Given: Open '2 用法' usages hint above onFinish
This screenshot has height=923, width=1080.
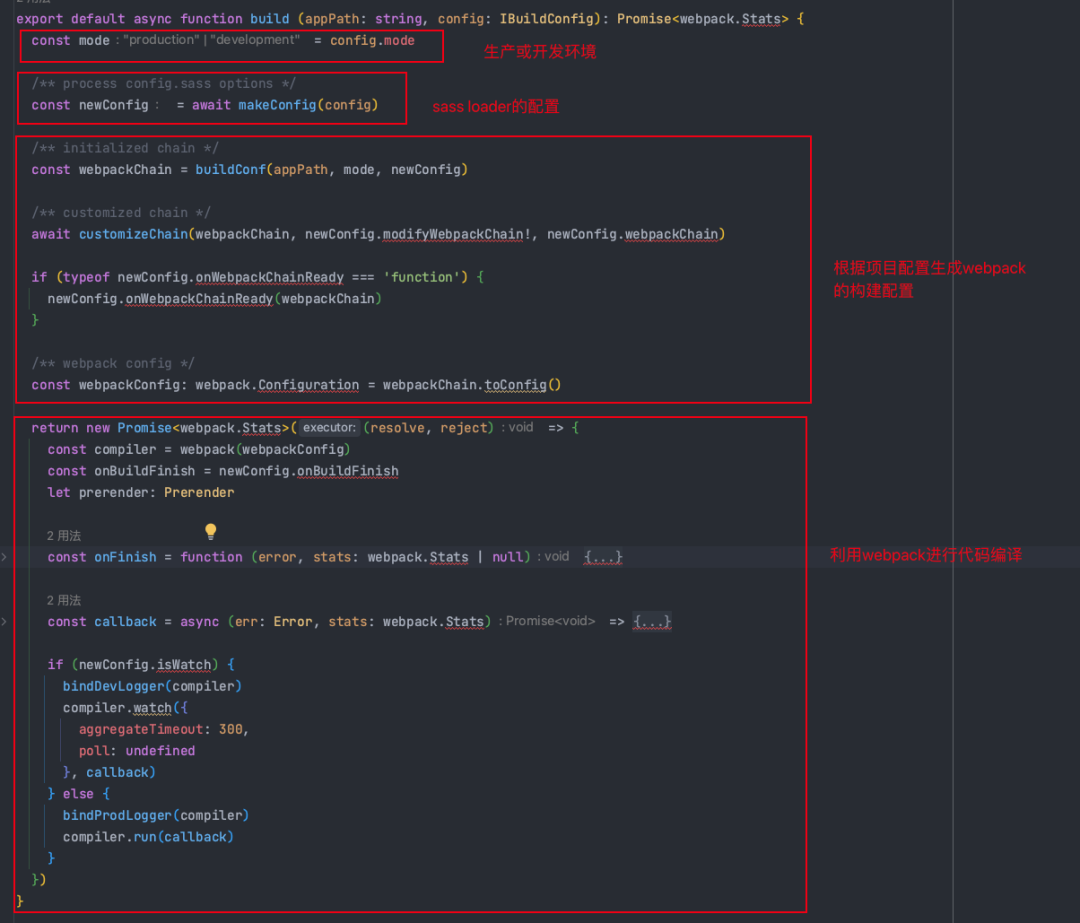Looking at the screenshot, I should (x=63, y=535).
